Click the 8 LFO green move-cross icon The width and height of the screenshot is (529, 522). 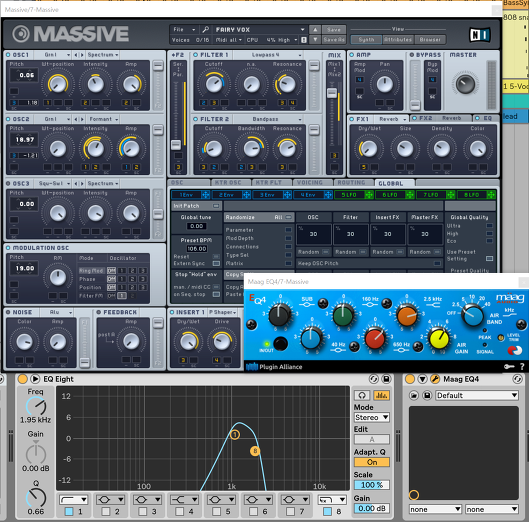pyautogui.click(x=491, y=195)
